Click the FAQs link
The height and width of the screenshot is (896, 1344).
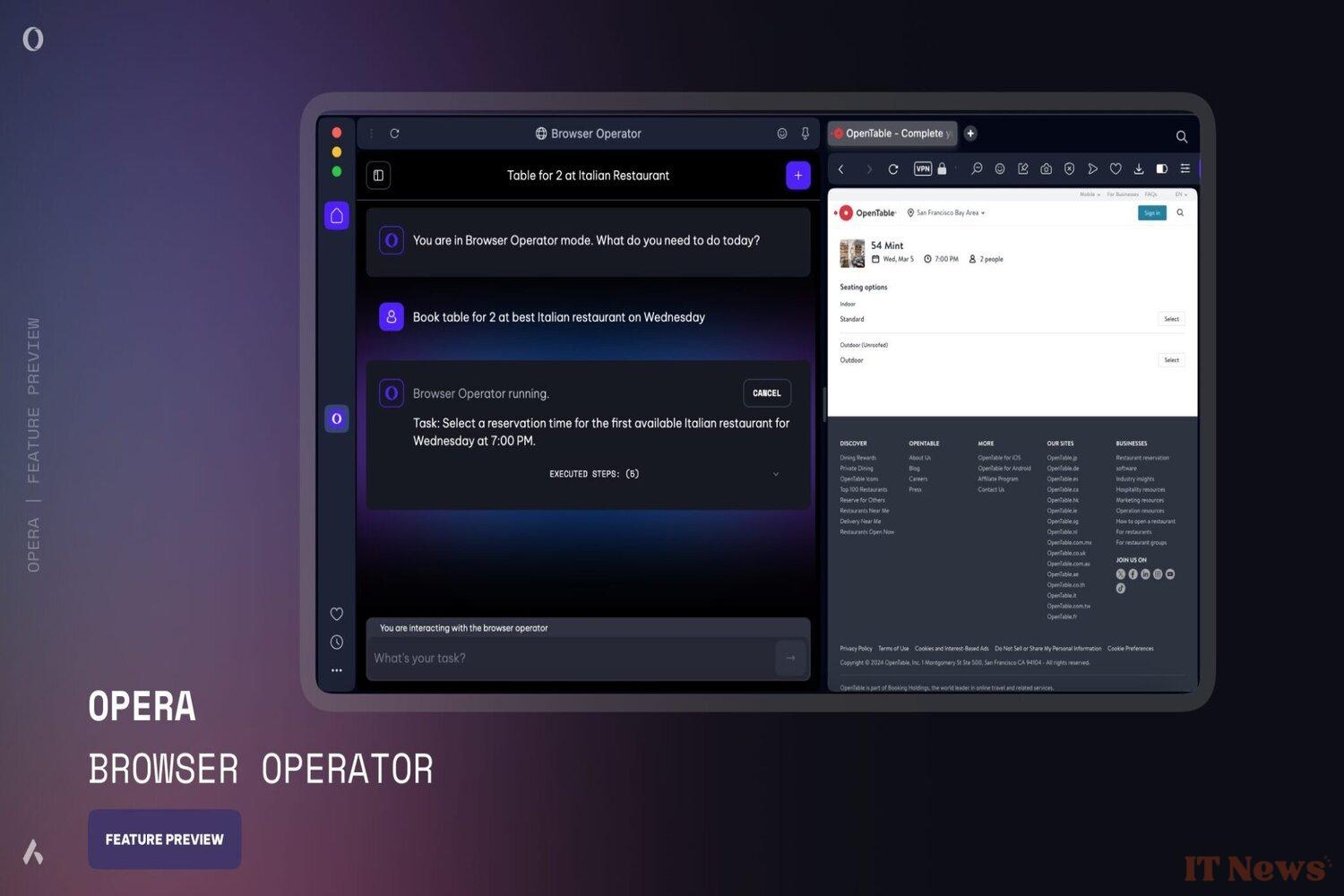click(1151, 194)
